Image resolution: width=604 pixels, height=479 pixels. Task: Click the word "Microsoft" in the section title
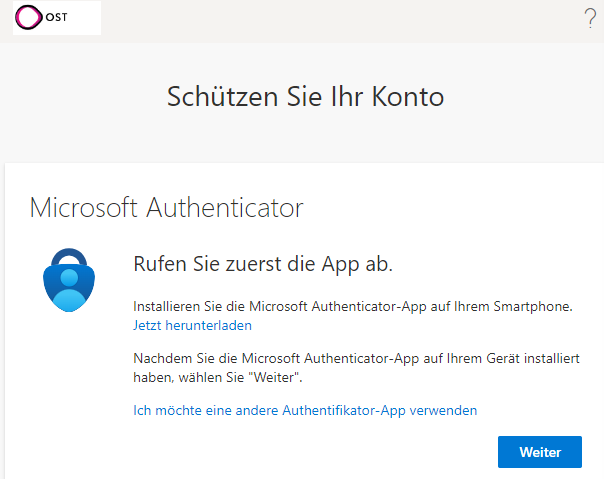85,208
